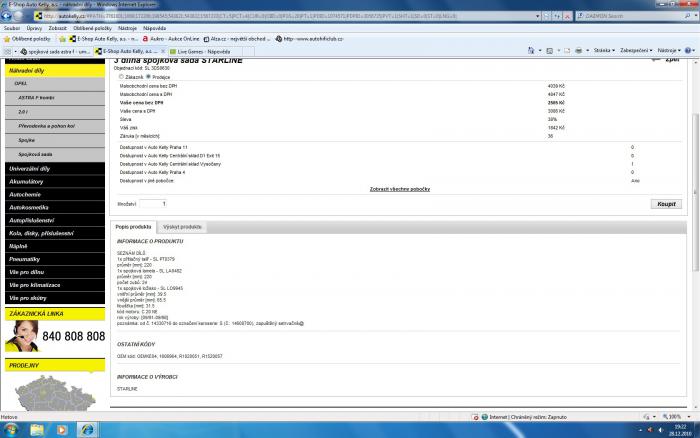Expand the Zabezpečení toolbar menu
700x438 pixels.
click(x=636, y=50)
